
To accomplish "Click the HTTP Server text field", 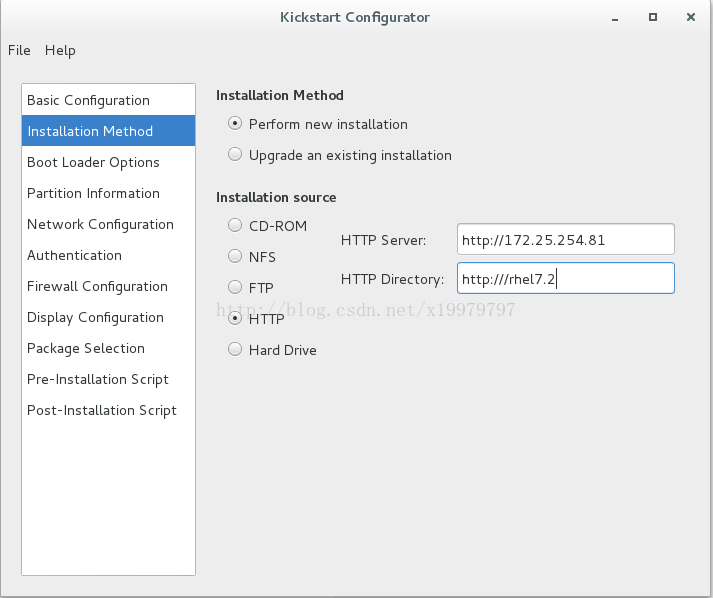I will pyautogui.click(x=566, y=239).
